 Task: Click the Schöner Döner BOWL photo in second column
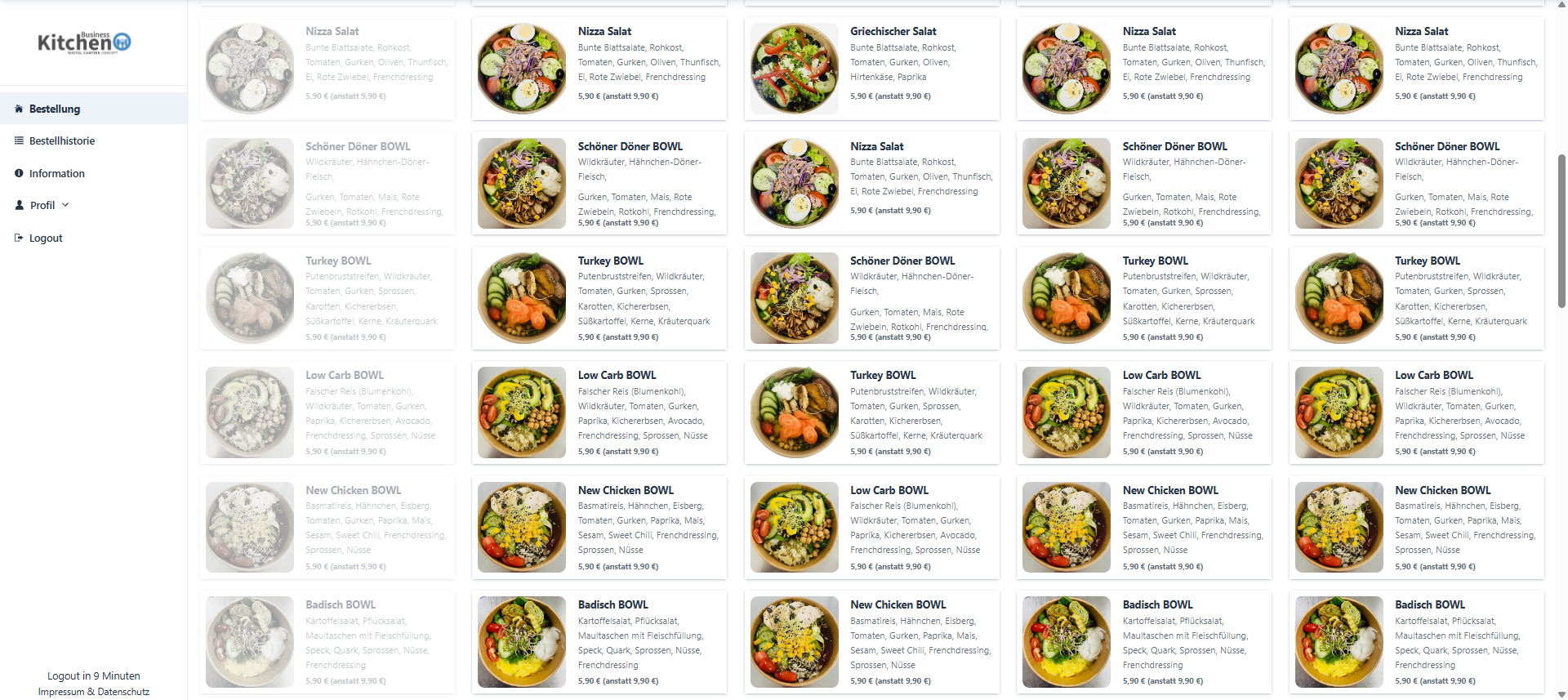(522, 183)
